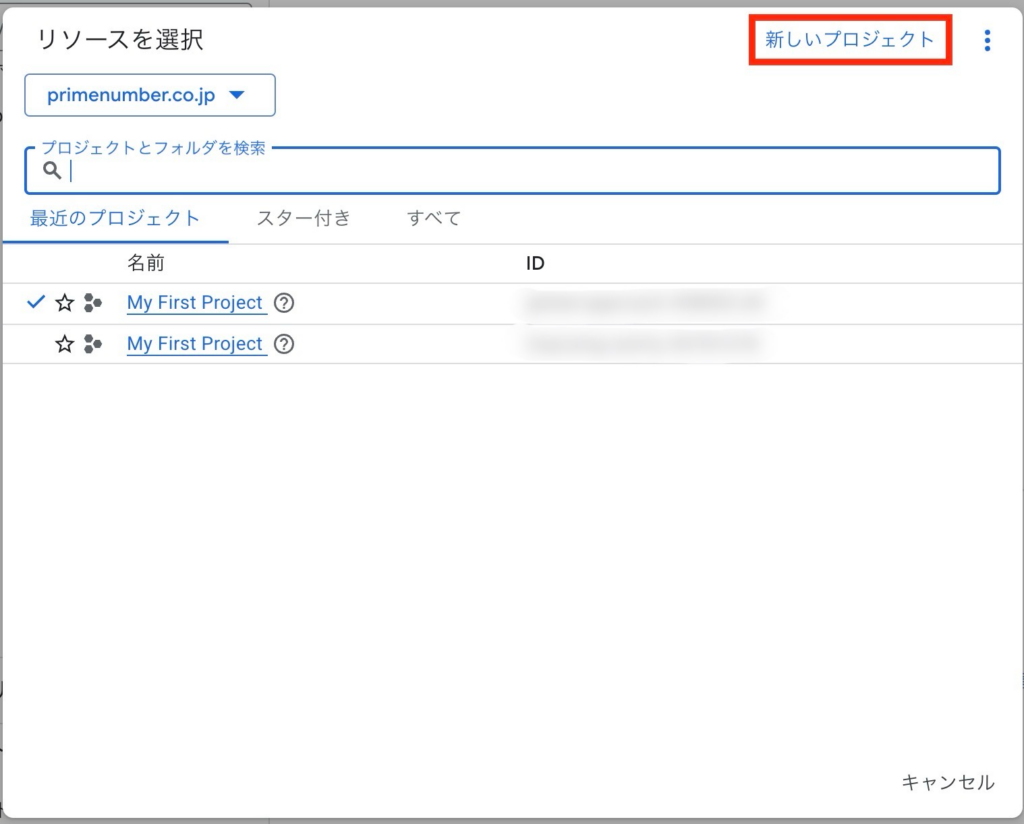1024x824 pixels.
Task: Star the currently selected My First Project
Action: (x=65, y=303)
